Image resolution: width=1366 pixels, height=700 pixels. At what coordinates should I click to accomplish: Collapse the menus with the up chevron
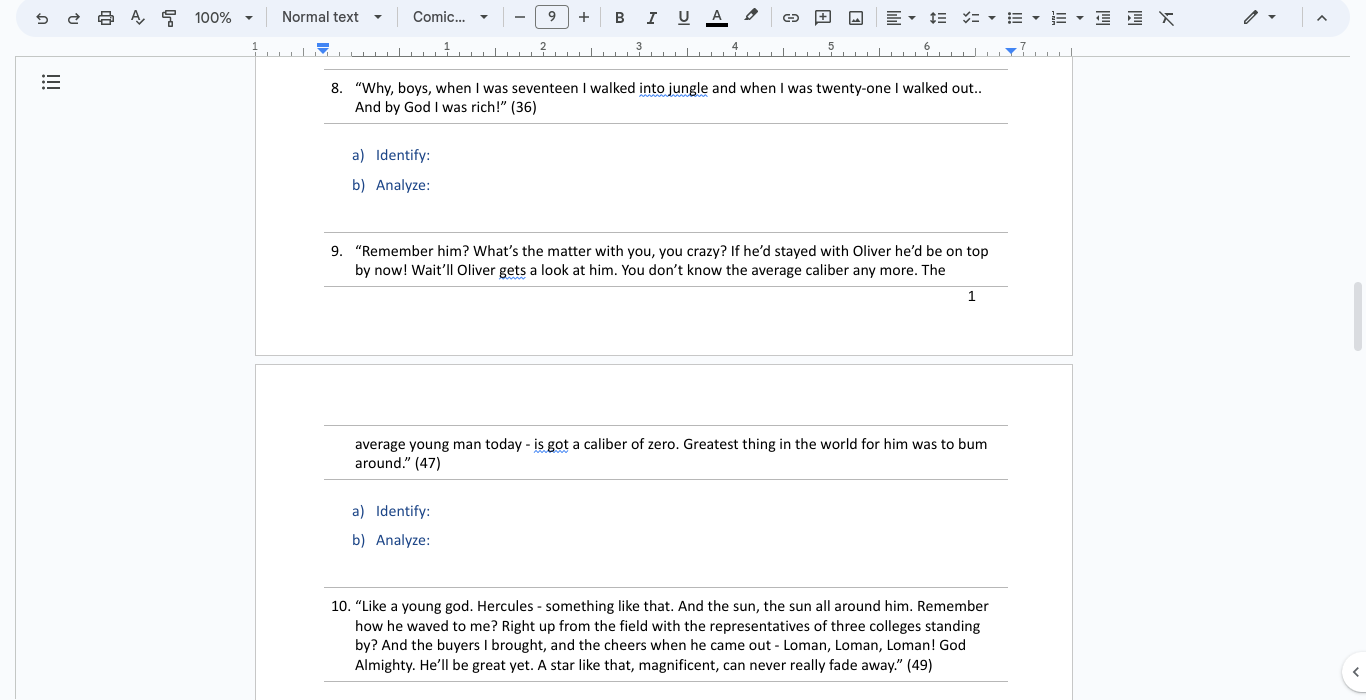(1322, 18)
